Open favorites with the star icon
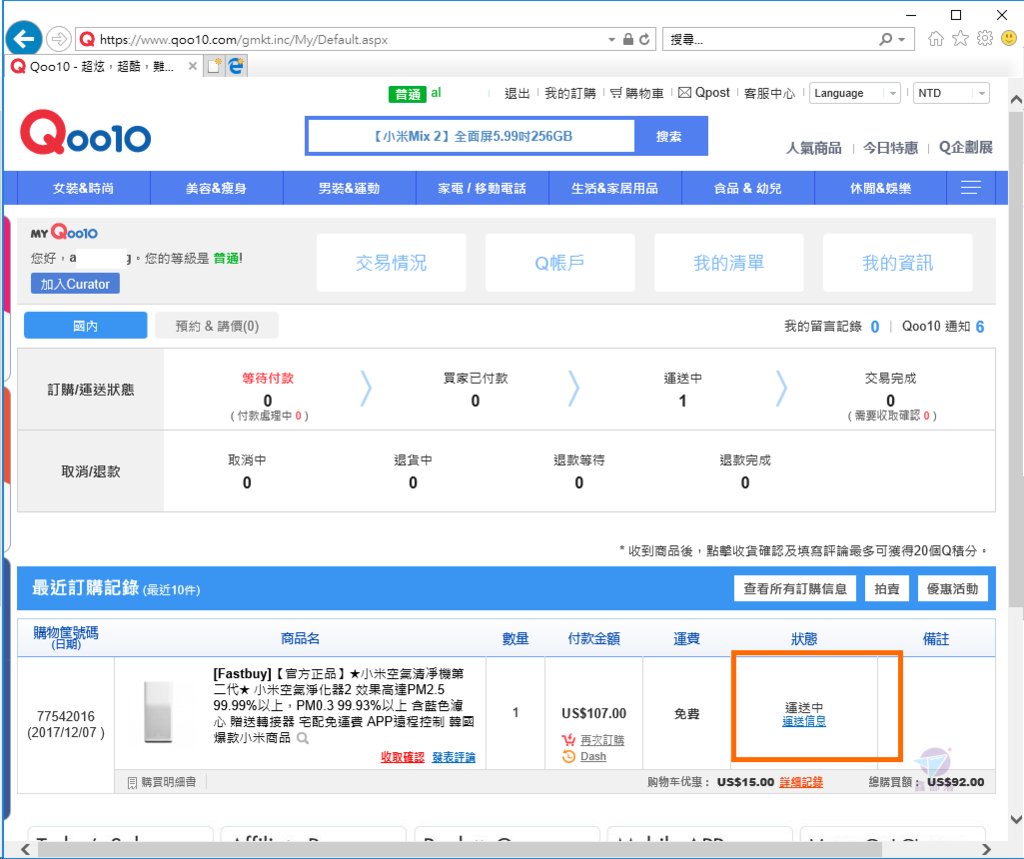 coord(960,39)
